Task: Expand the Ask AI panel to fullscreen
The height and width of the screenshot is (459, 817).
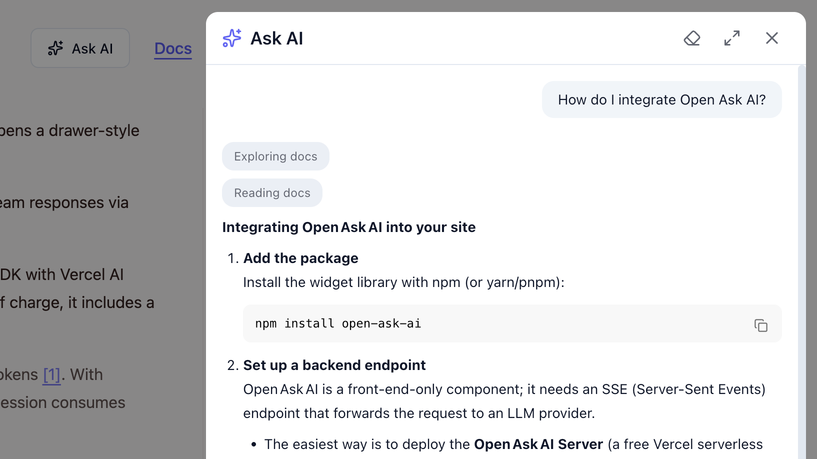Action: (732, 38)
